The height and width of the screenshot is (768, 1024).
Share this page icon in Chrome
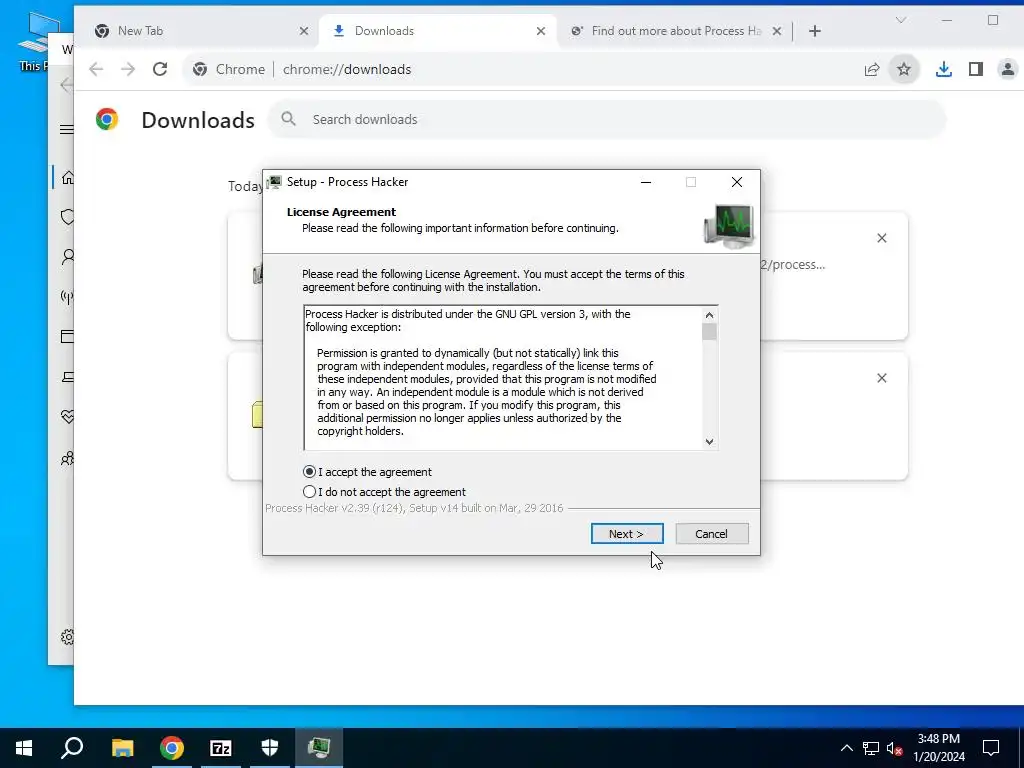tap(872, 69)
